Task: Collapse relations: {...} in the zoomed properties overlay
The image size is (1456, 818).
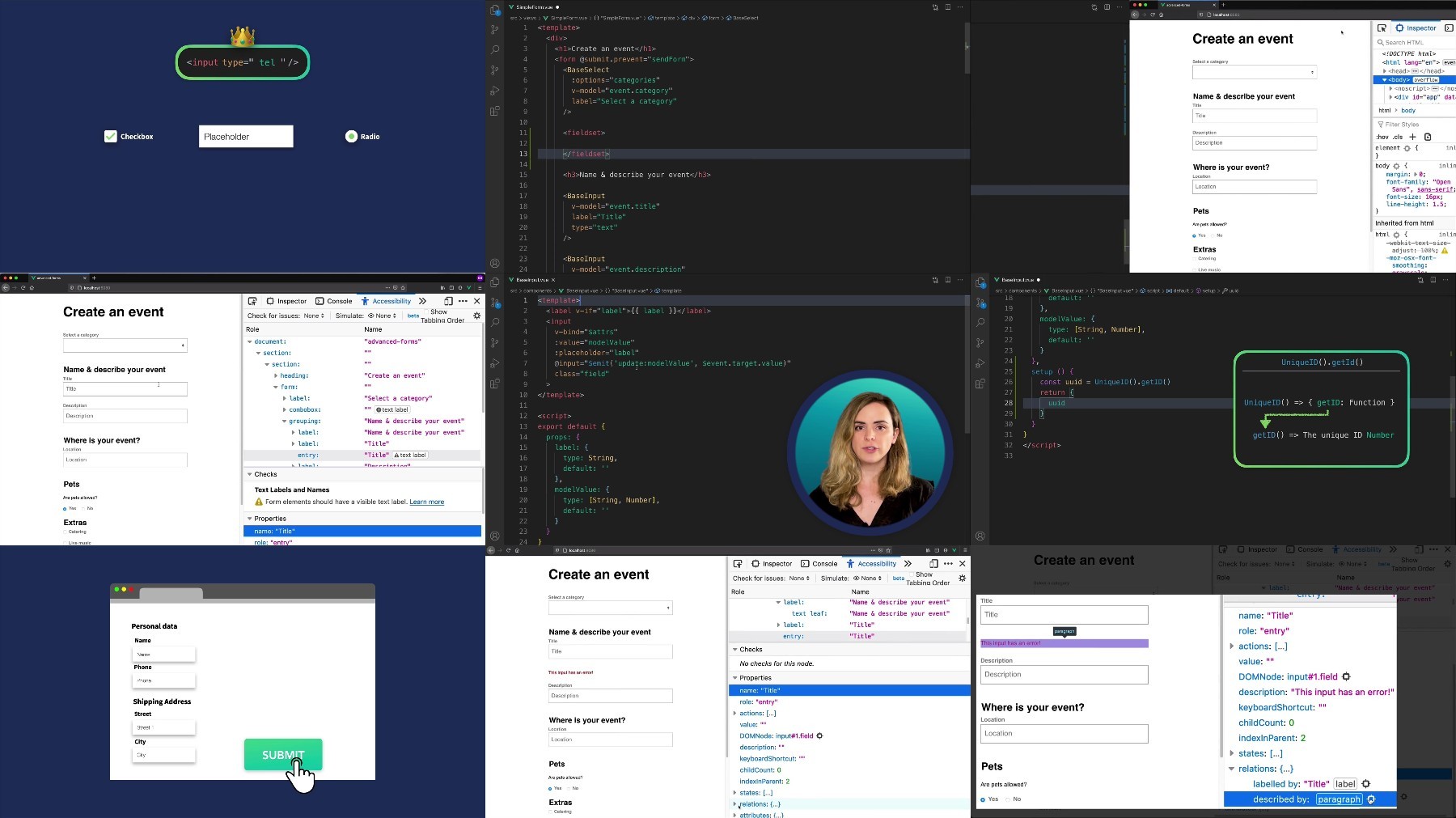Action: [x=1232, y=769]
